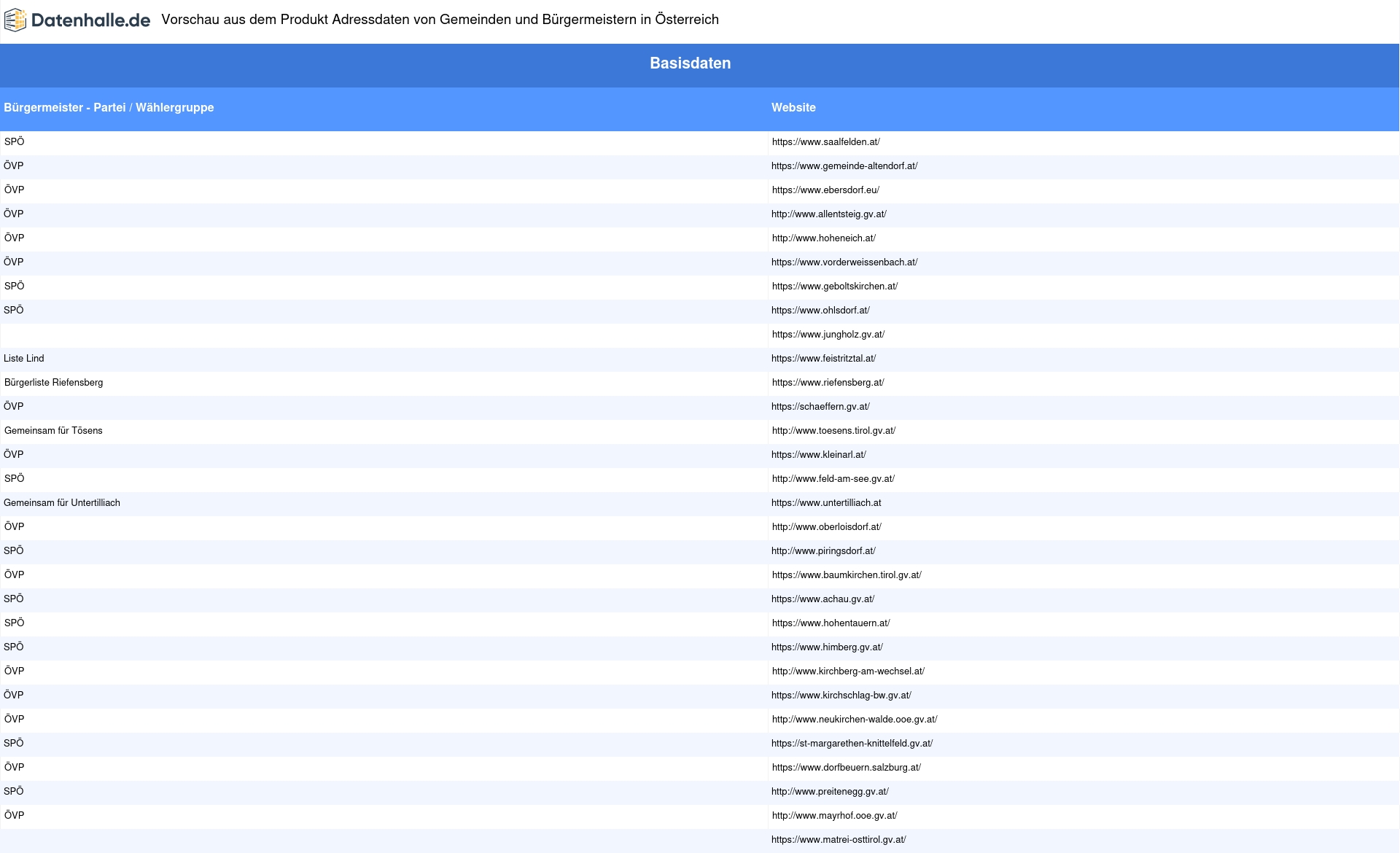Select SPÖ in the geboltskirchen.at row
Image resolution: width=1400 pixels, height=853 pixels.
click(x=15, y=287)
